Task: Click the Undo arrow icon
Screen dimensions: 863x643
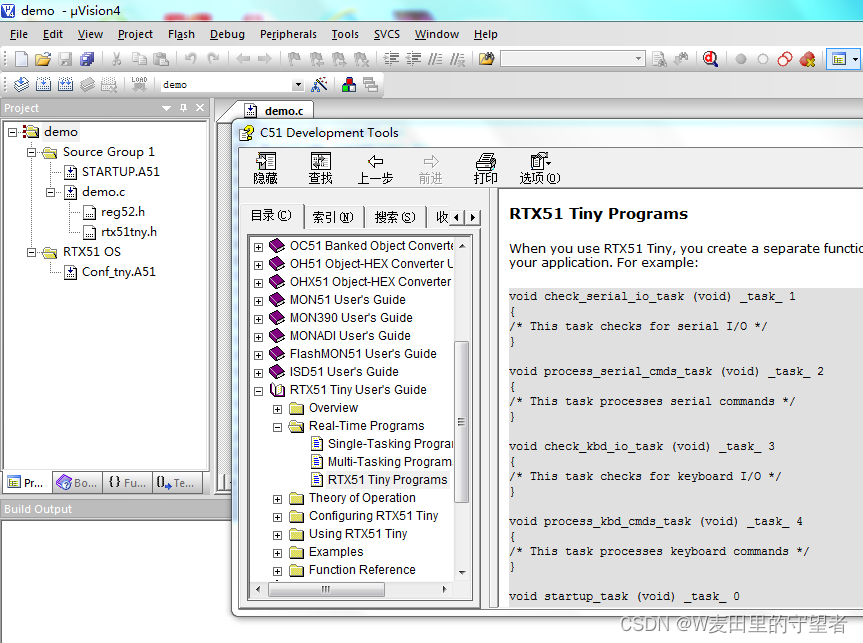Action: [x=190, y=58]
